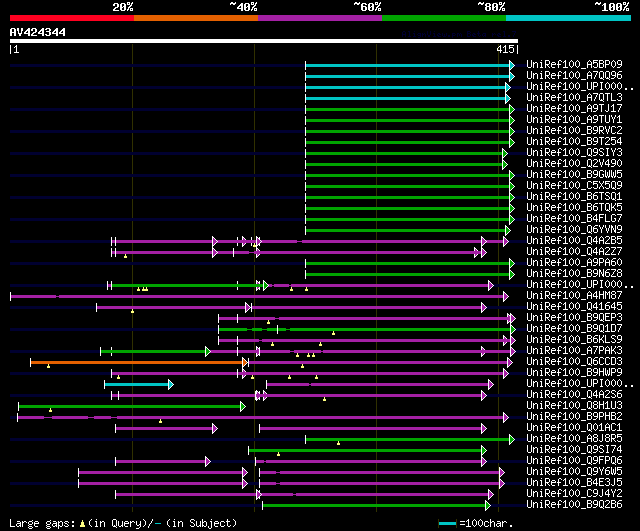Select the UniRef100_B9Q2B6 label

[x=574, y=505]
